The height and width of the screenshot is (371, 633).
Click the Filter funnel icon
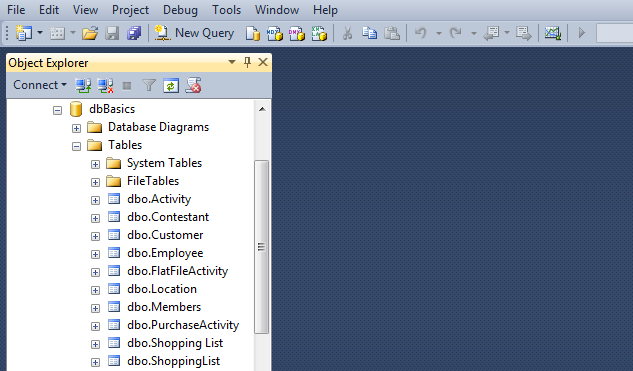point(149,86)
